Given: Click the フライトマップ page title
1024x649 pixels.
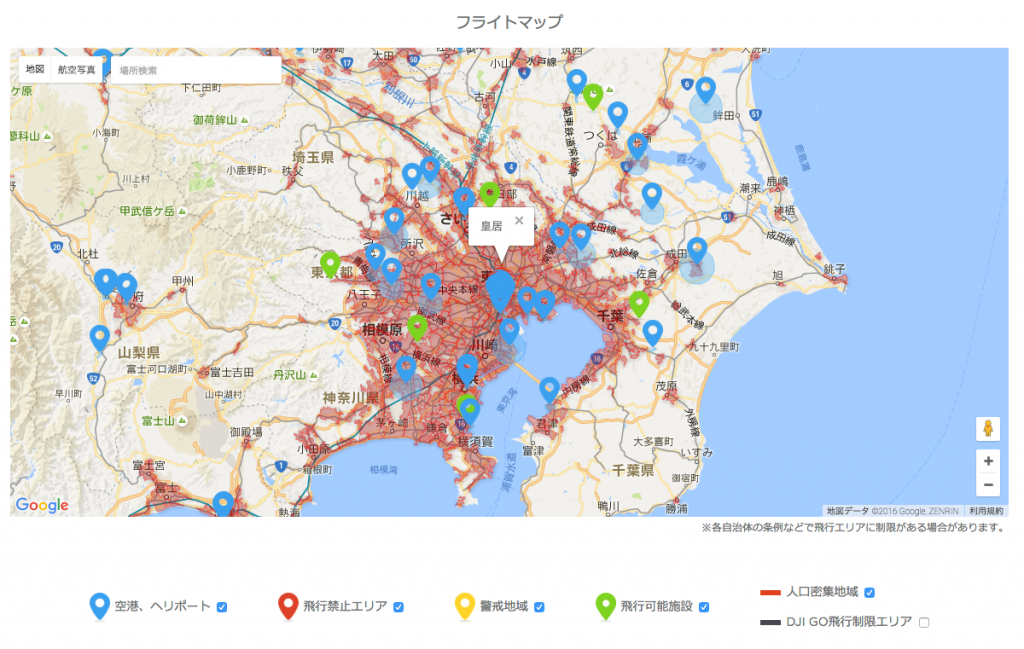Looking at the screenshot, I should [x=509, y=22].
